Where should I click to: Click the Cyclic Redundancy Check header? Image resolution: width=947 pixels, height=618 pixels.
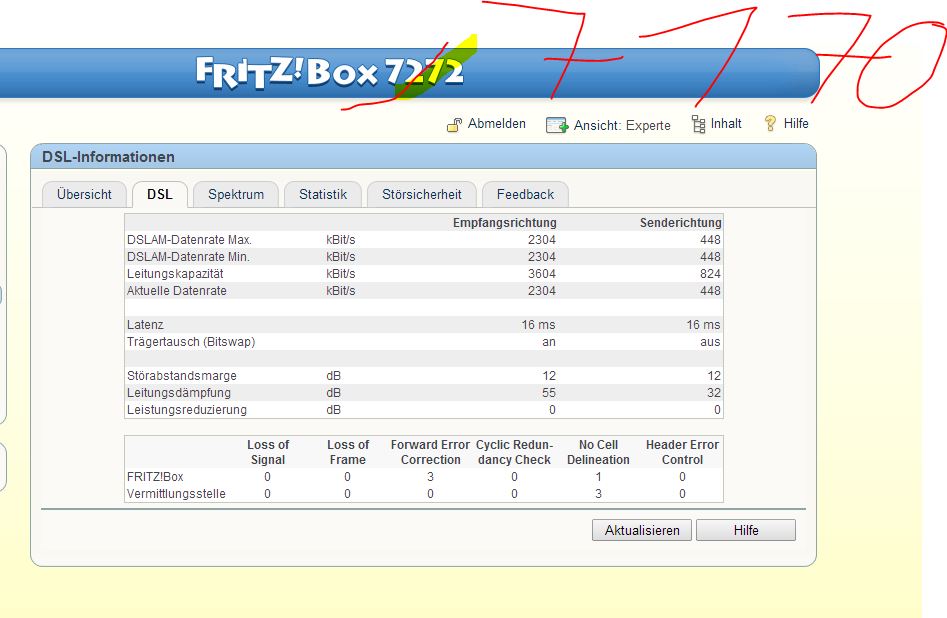click(514, 452)
